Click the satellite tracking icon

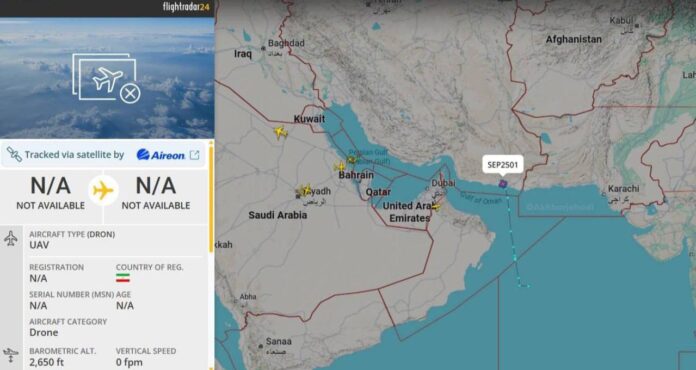[x=14, y=154]
